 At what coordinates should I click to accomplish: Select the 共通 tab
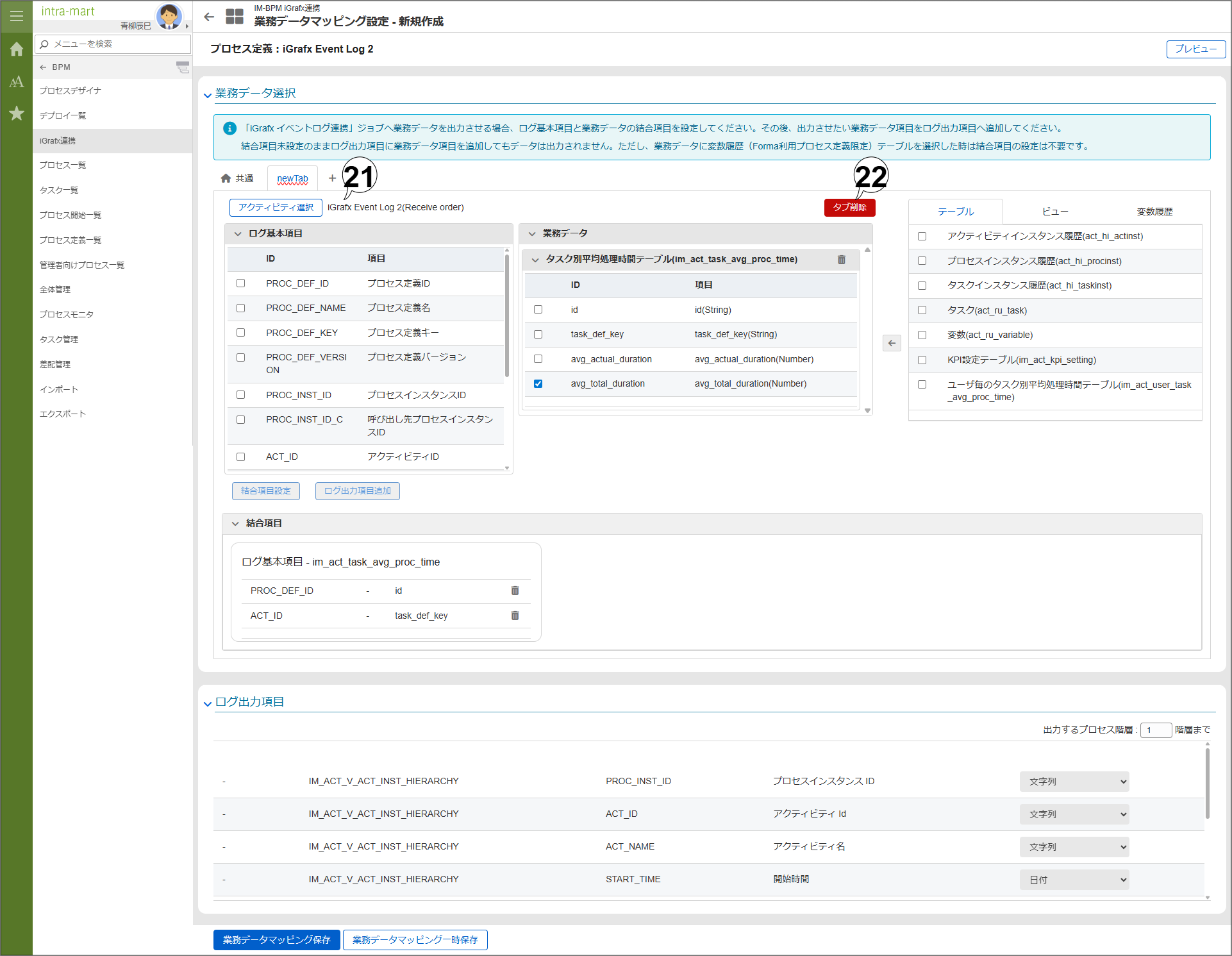(x=237, y=178)
